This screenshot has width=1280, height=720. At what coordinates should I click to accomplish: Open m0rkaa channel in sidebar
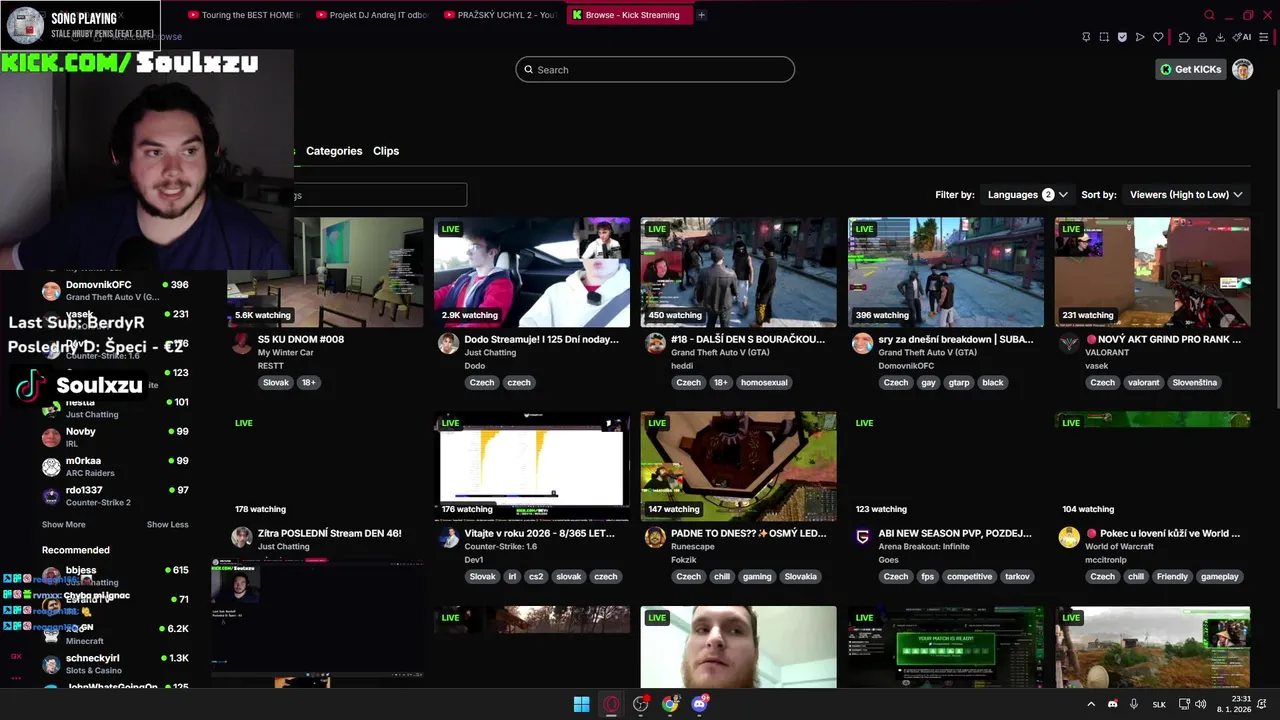click(115, 466)
